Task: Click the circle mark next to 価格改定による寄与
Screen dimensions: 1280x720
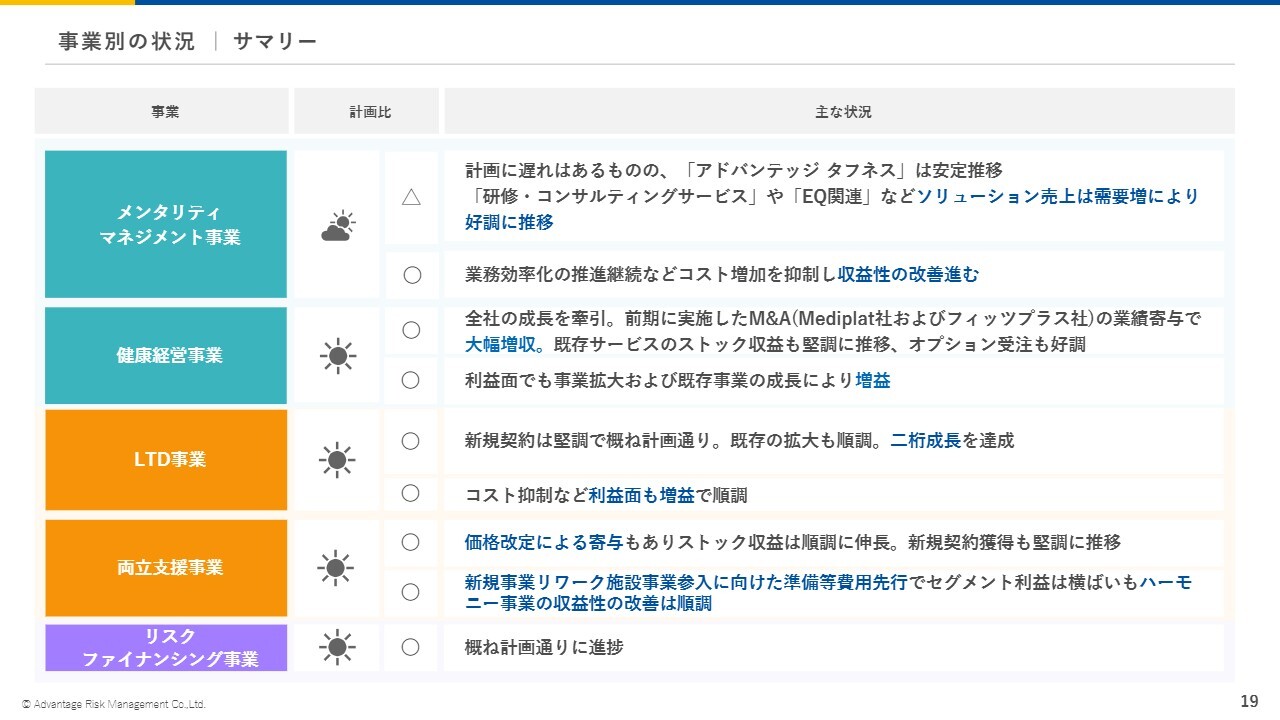Action: tap(411, 542)
